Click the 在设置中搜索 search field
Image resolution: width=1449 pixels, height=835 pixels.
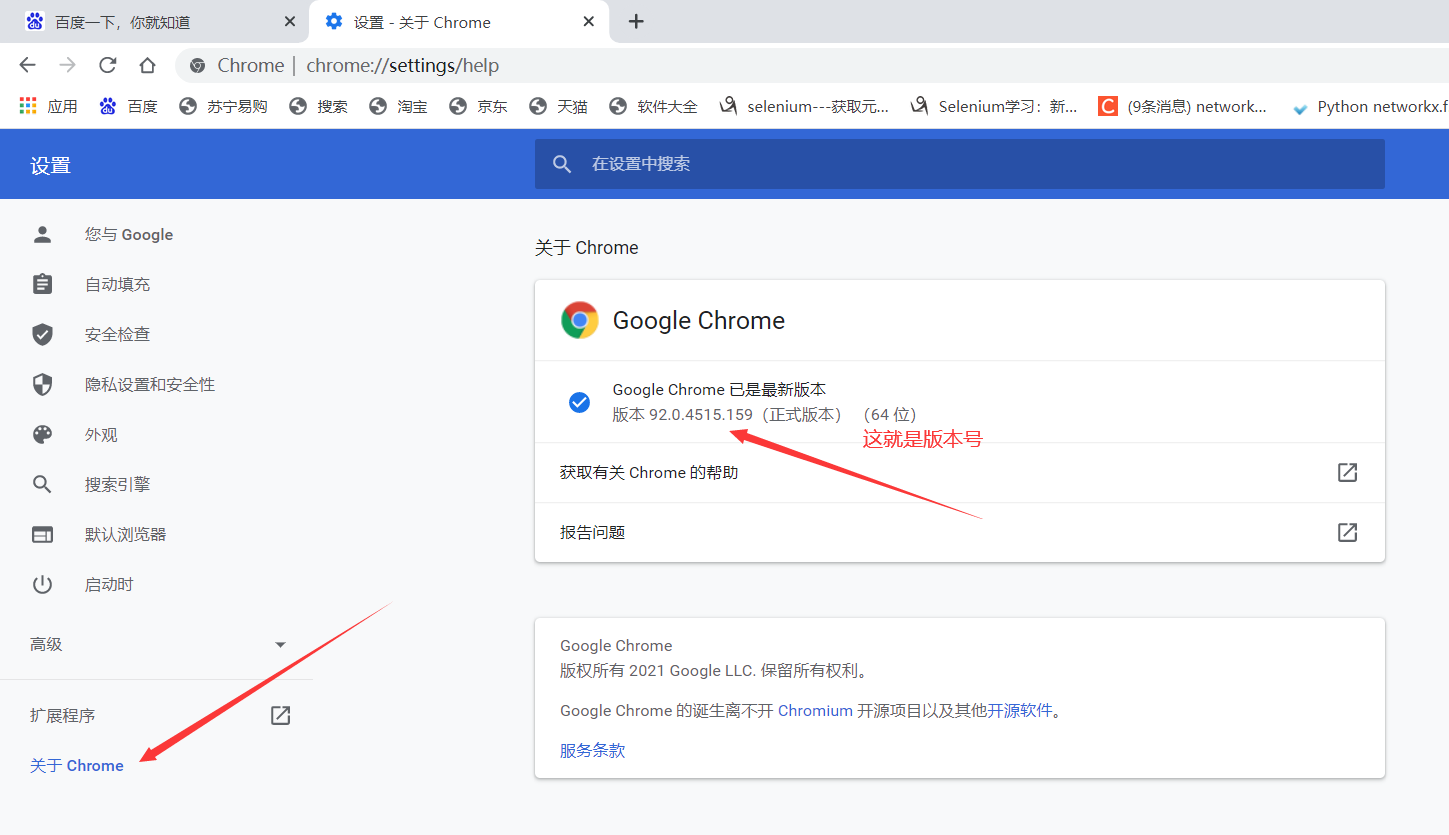pos(960,164)
